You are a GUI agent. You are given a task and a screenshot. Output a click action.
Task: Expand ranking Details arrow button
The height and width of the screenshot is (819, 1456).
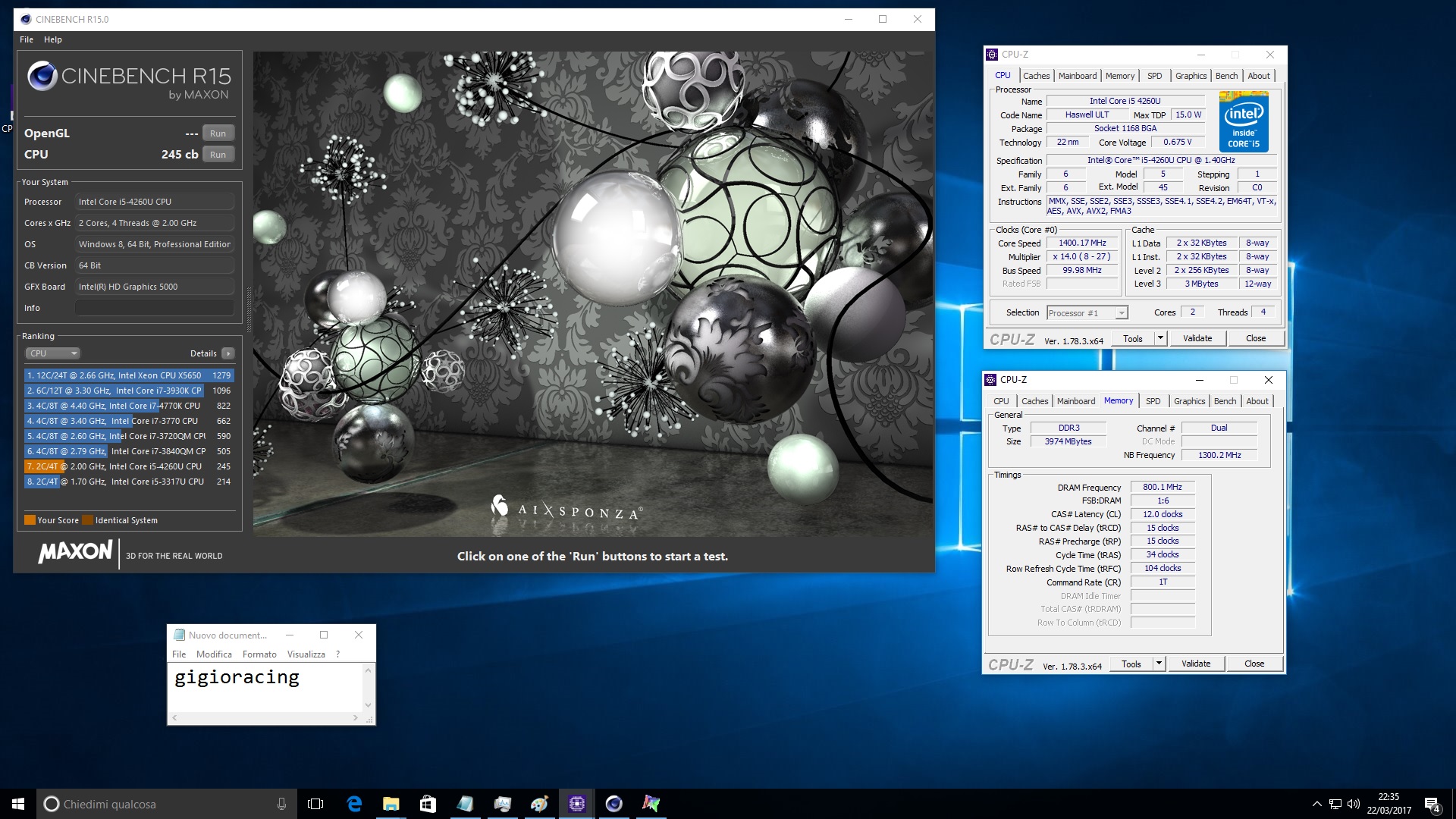228,353
